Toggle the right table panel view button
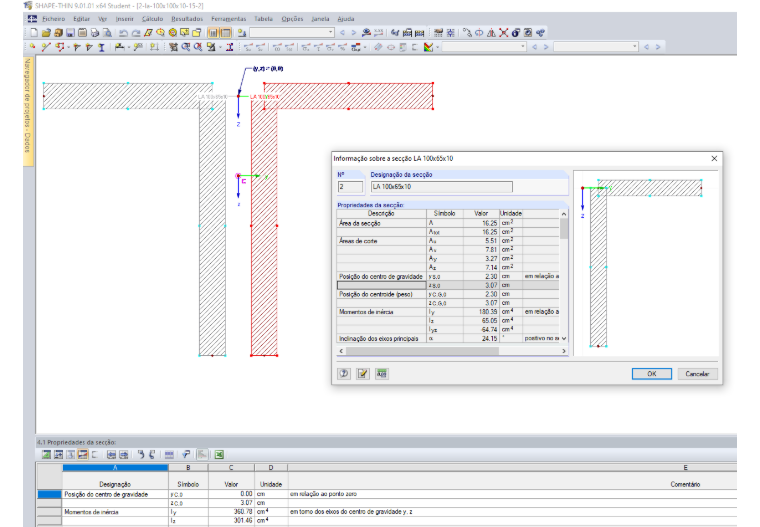760x527 pixels. point(225,33)
